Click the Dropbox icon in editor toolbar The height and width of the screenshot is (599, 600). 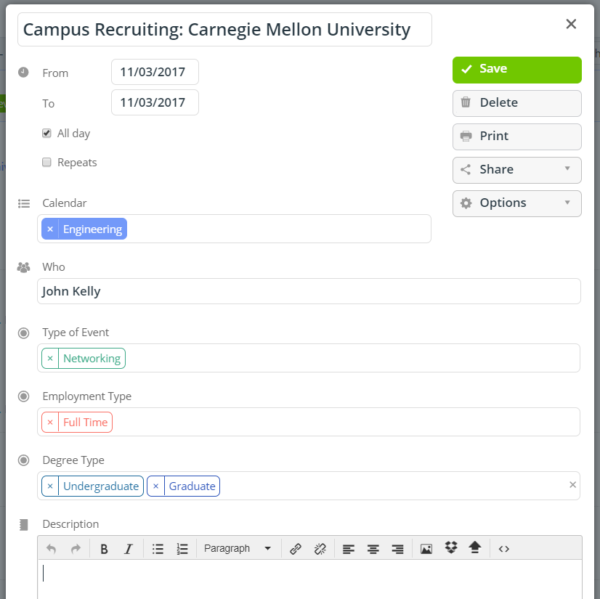click(x=451, y=548)
